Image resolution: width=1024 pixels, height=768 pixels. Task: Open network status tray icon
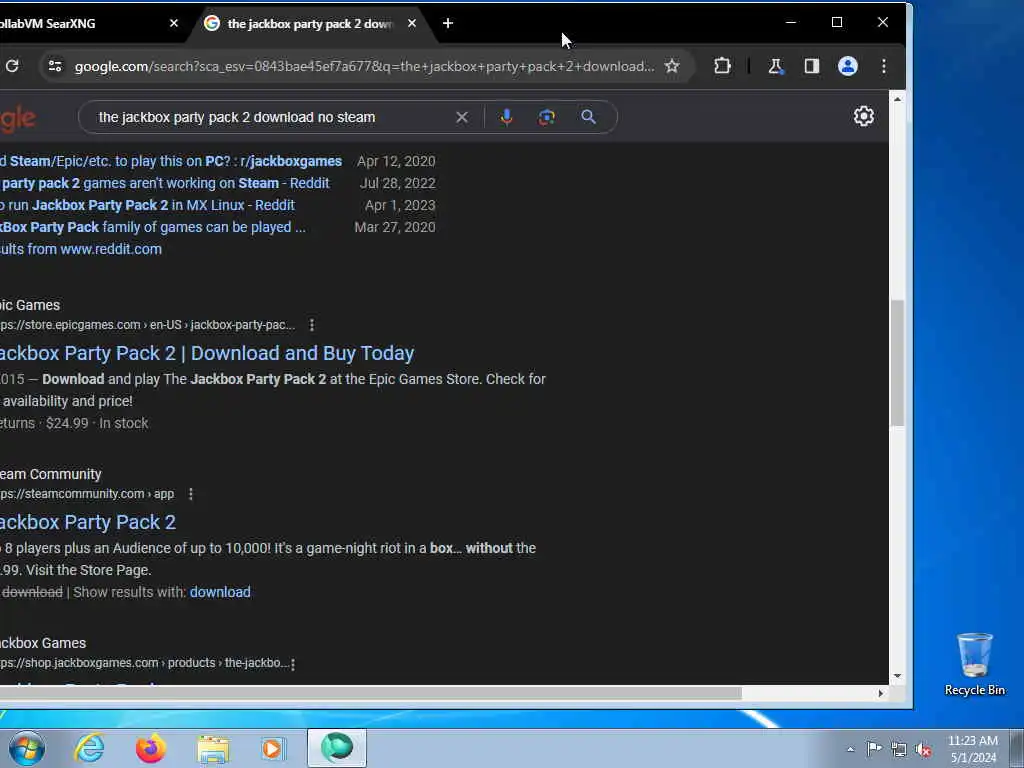[899, 749]
